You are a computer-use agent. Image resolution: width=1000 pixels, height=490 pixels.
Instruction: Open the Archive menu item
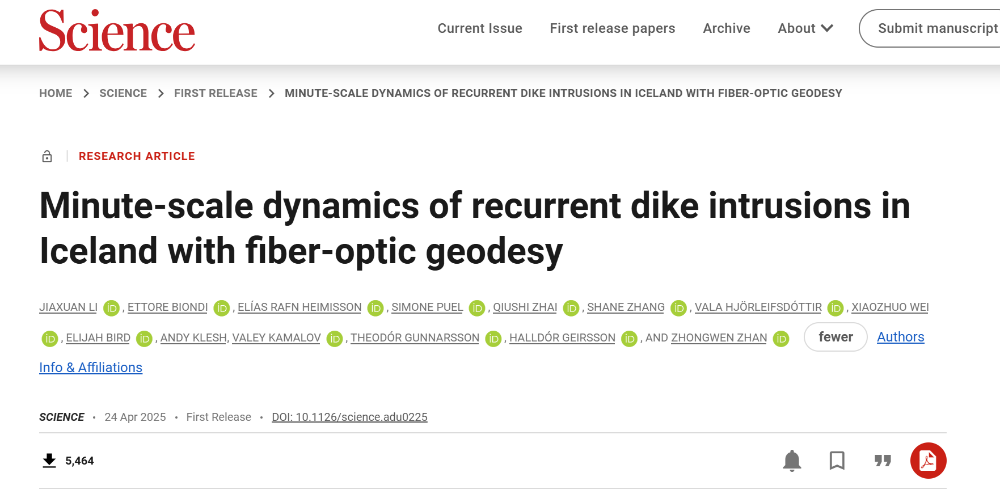pyautogui.click(x=726, y=28)
